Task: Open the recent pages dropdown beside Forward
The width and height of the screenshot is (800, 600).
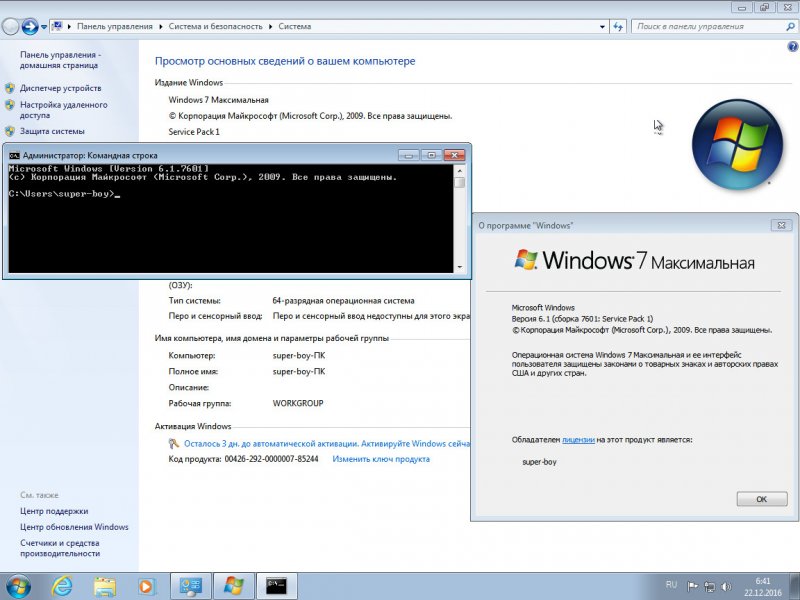Action: click(44, 27)
